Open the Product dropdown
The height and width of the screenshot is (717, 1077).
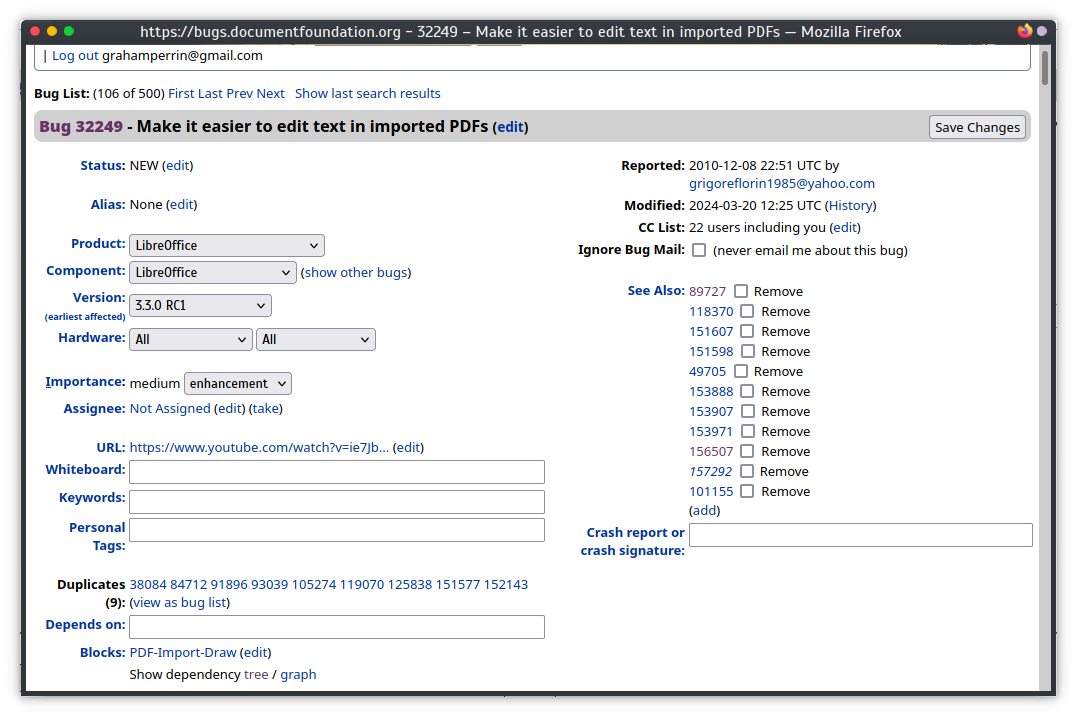pos(226,245)
